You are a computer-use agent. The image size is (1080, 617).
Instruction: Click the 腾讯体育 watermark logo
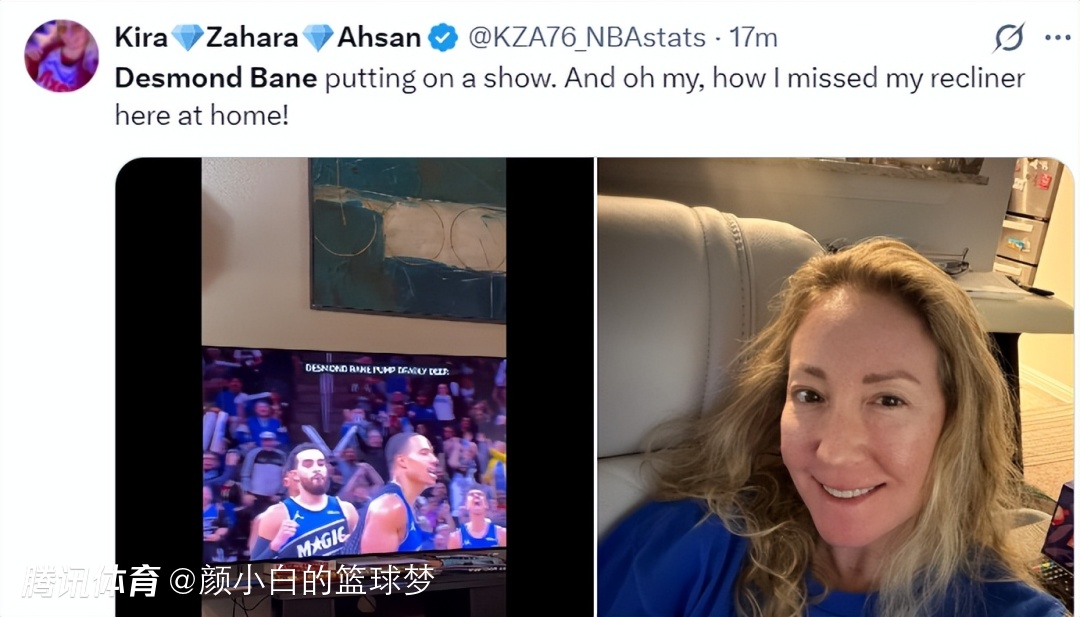click(90, 581)
